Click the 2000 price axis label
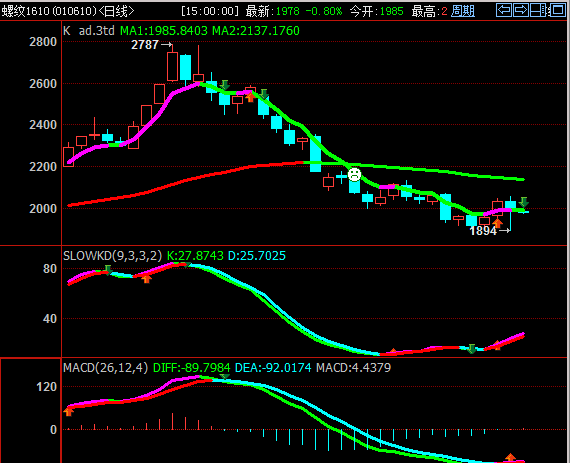The height and width of the screenshot is (463, 570). tap(43, 209)
